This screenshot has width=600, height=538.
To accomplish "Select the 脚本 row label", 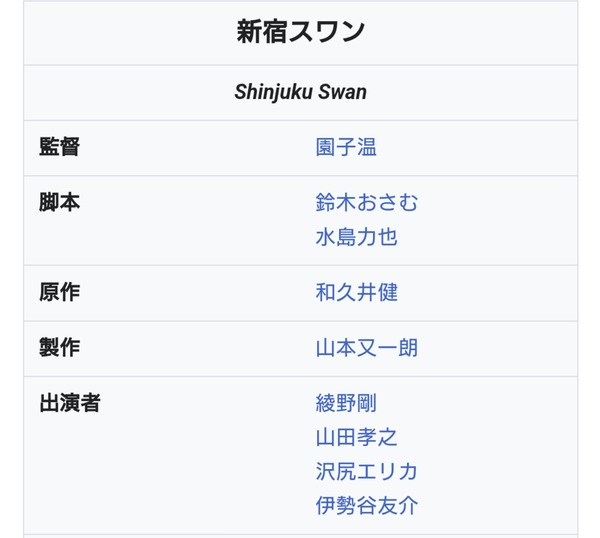I will pos(59,203).
